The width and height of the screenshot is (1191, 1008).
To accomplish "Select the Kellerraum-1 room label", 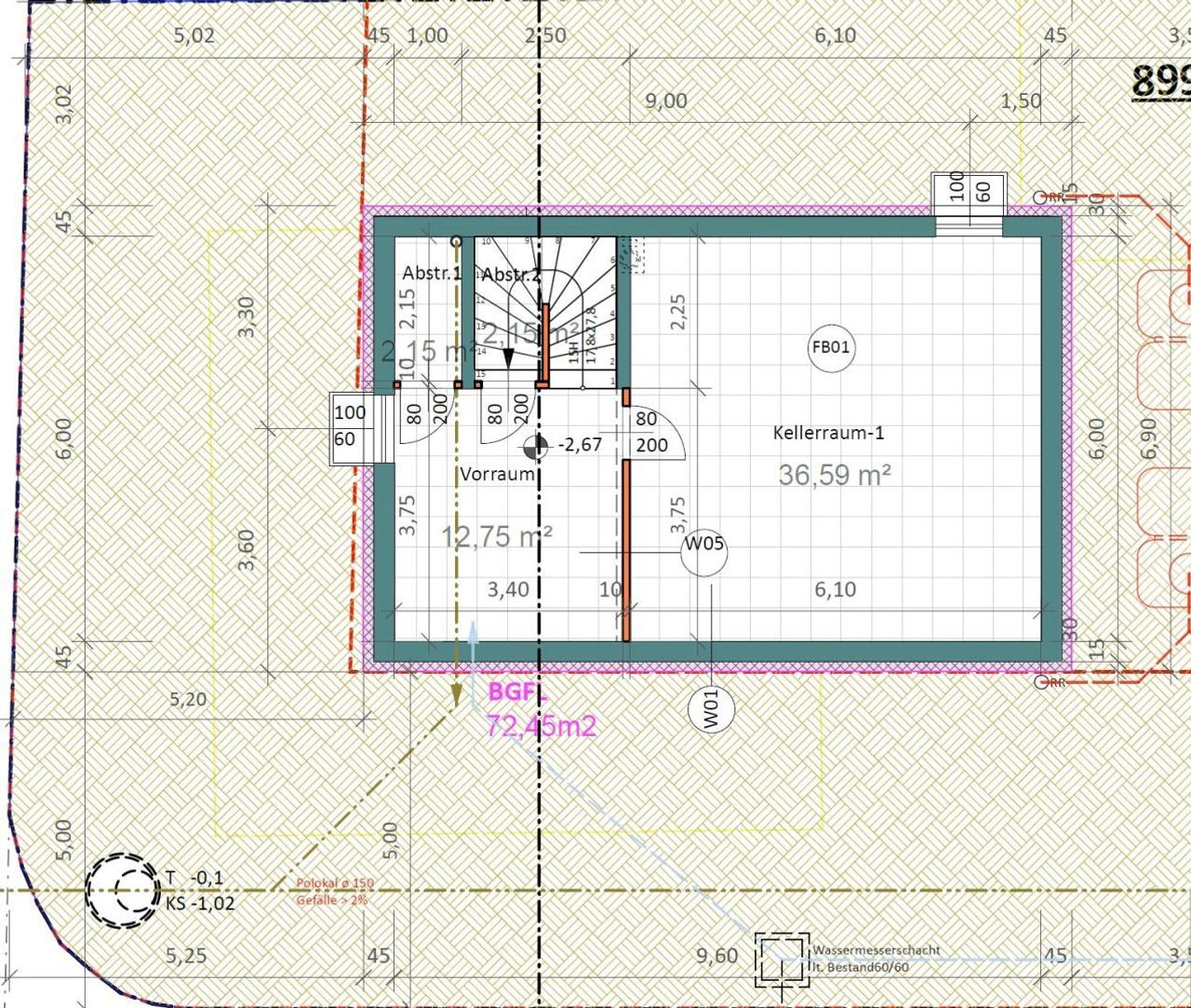I will (x=828, y=433).
